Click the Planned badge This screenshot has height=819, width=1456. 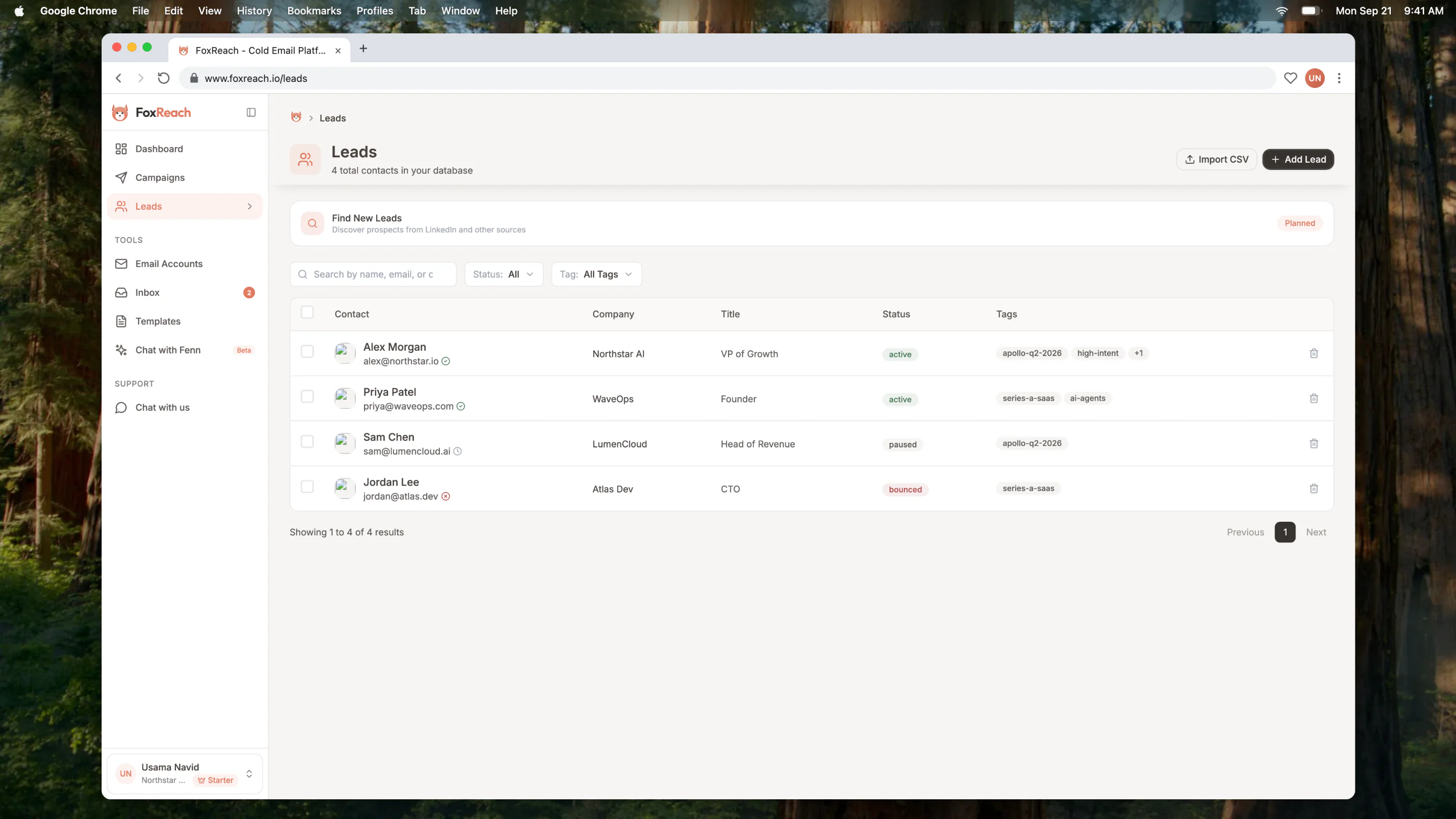tap(1299, 223)
